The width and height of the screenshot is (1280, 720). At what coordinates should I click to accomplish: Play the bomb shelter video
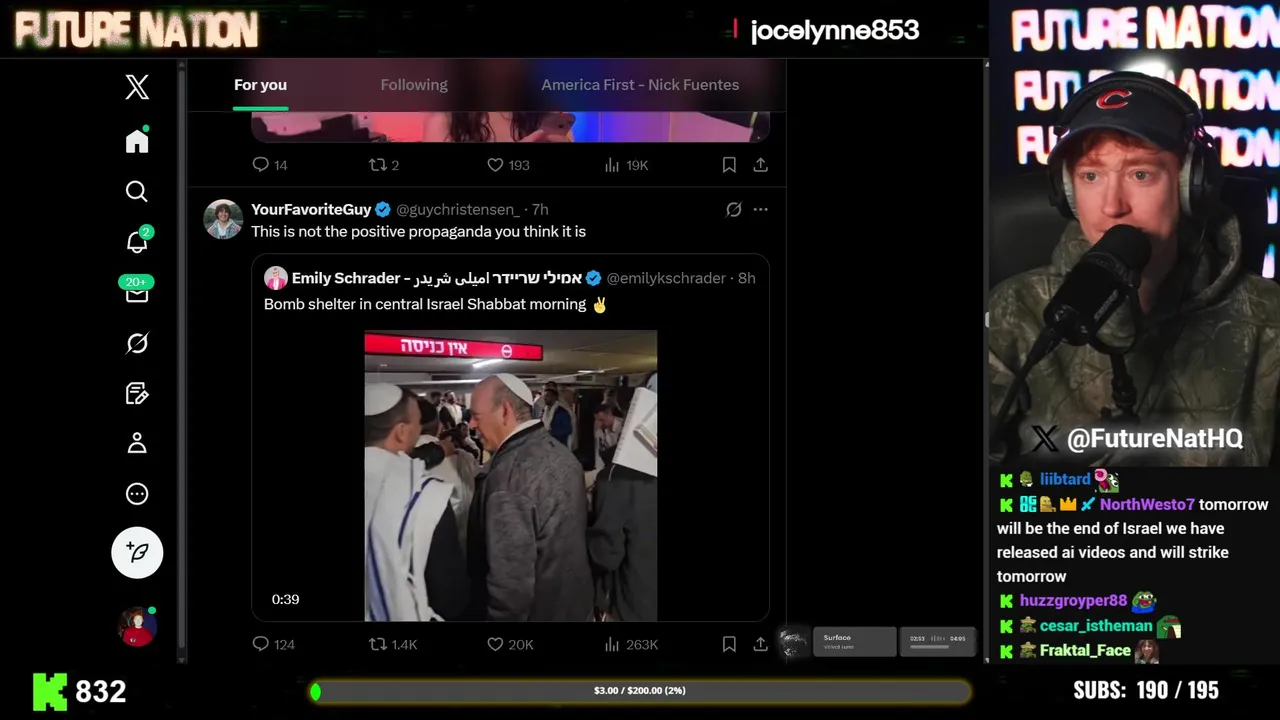click(x=510, y=476)
